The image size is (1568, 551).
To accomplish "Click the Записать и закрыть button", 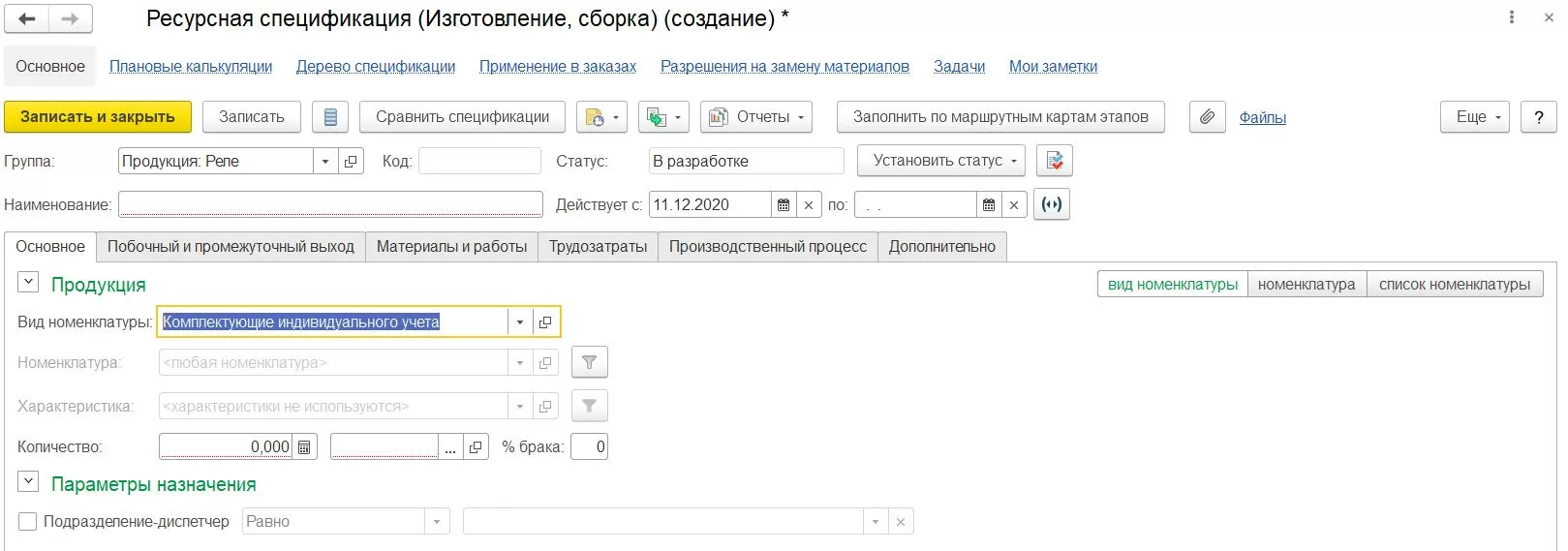I will (98, 117).
